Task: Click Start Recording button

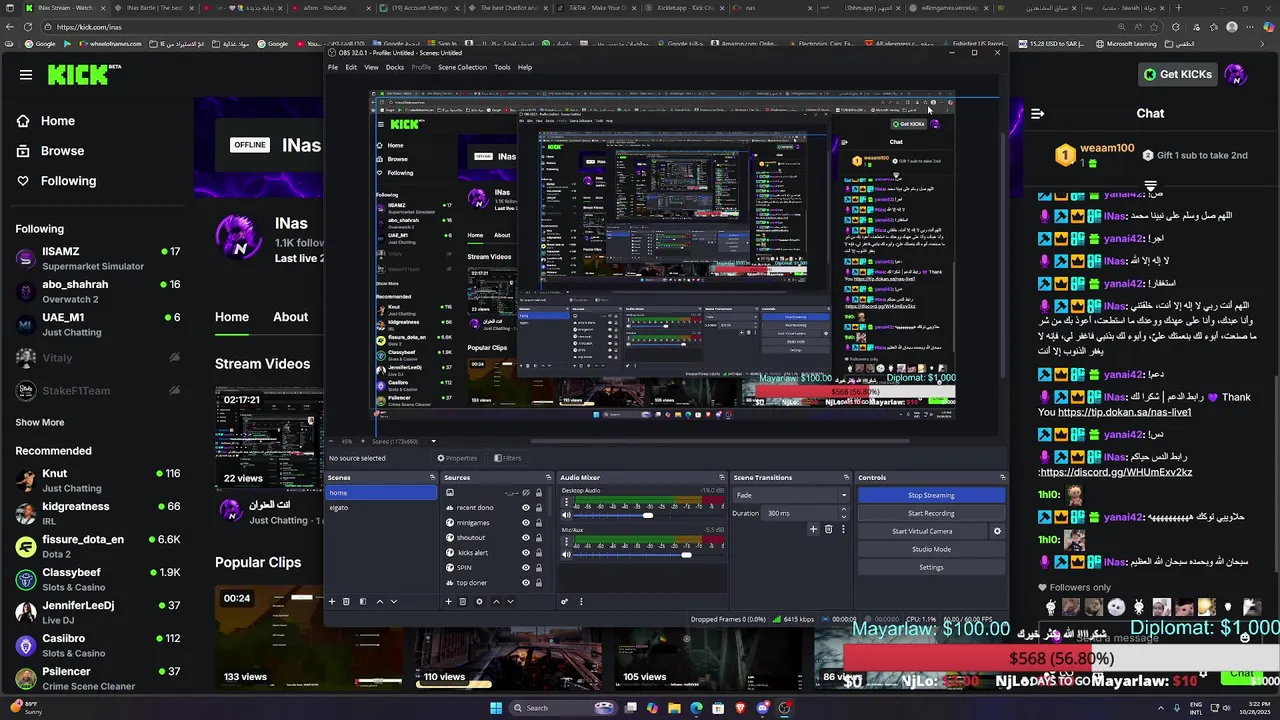Action: click(931, 513)
